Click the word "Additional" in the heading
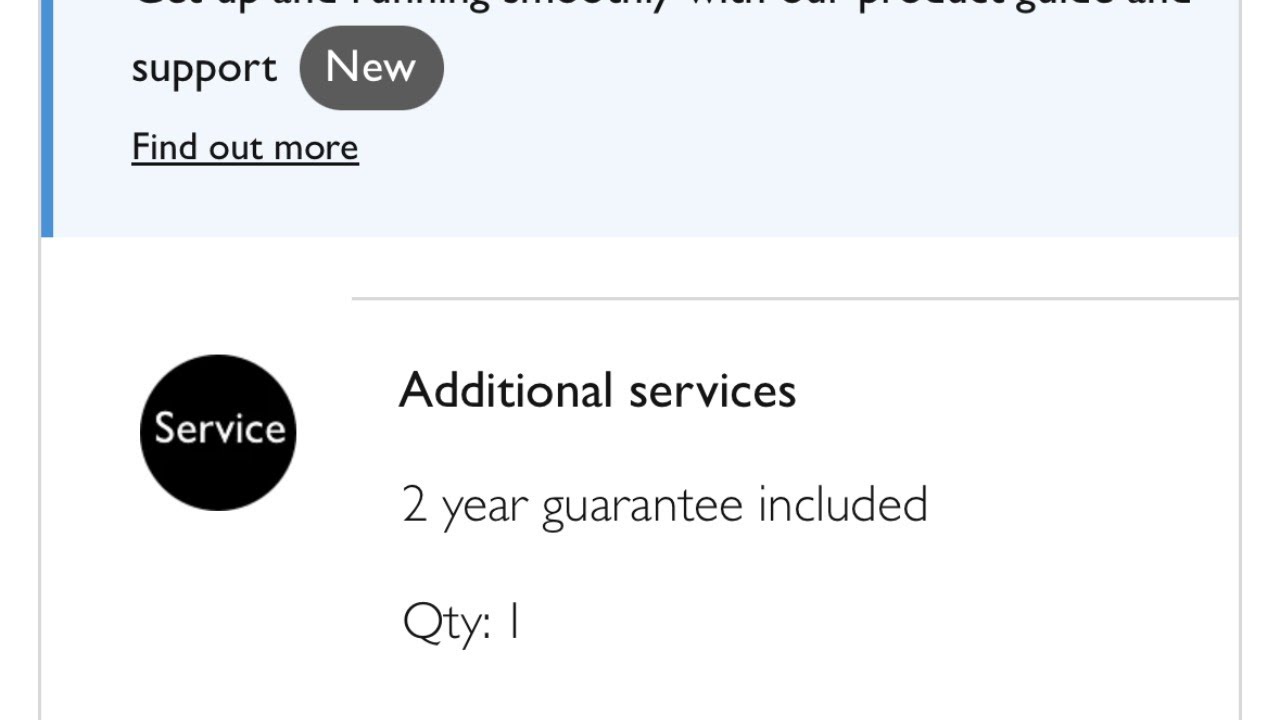1280x720 pixels. click(505, 390)
